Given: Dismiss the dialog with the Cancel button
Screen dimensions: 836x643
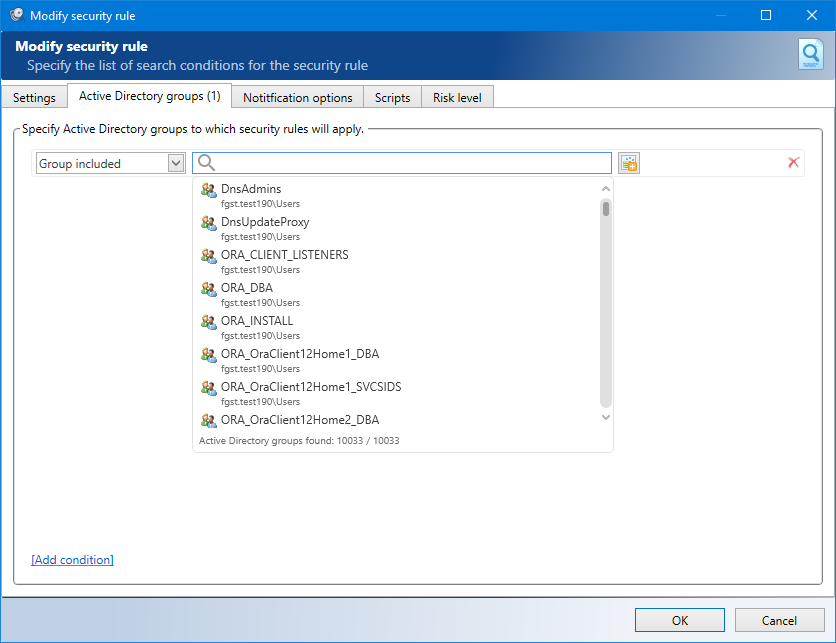Looking at the screenshot, I should pyautogui.click(x=779, y=620).
